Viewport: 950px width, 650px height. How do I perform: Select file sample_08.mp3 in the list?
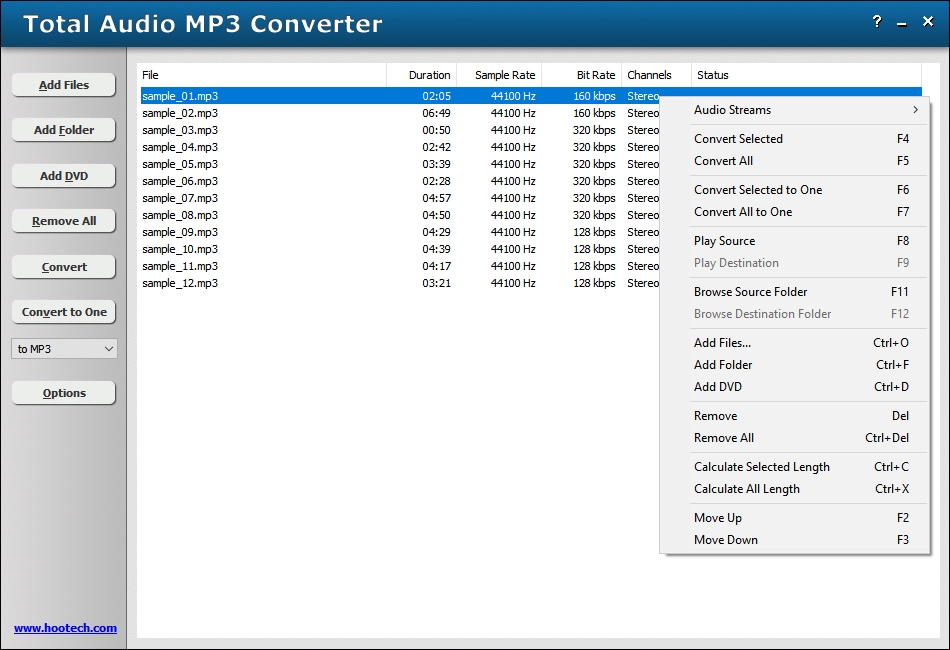pos(180,214)
